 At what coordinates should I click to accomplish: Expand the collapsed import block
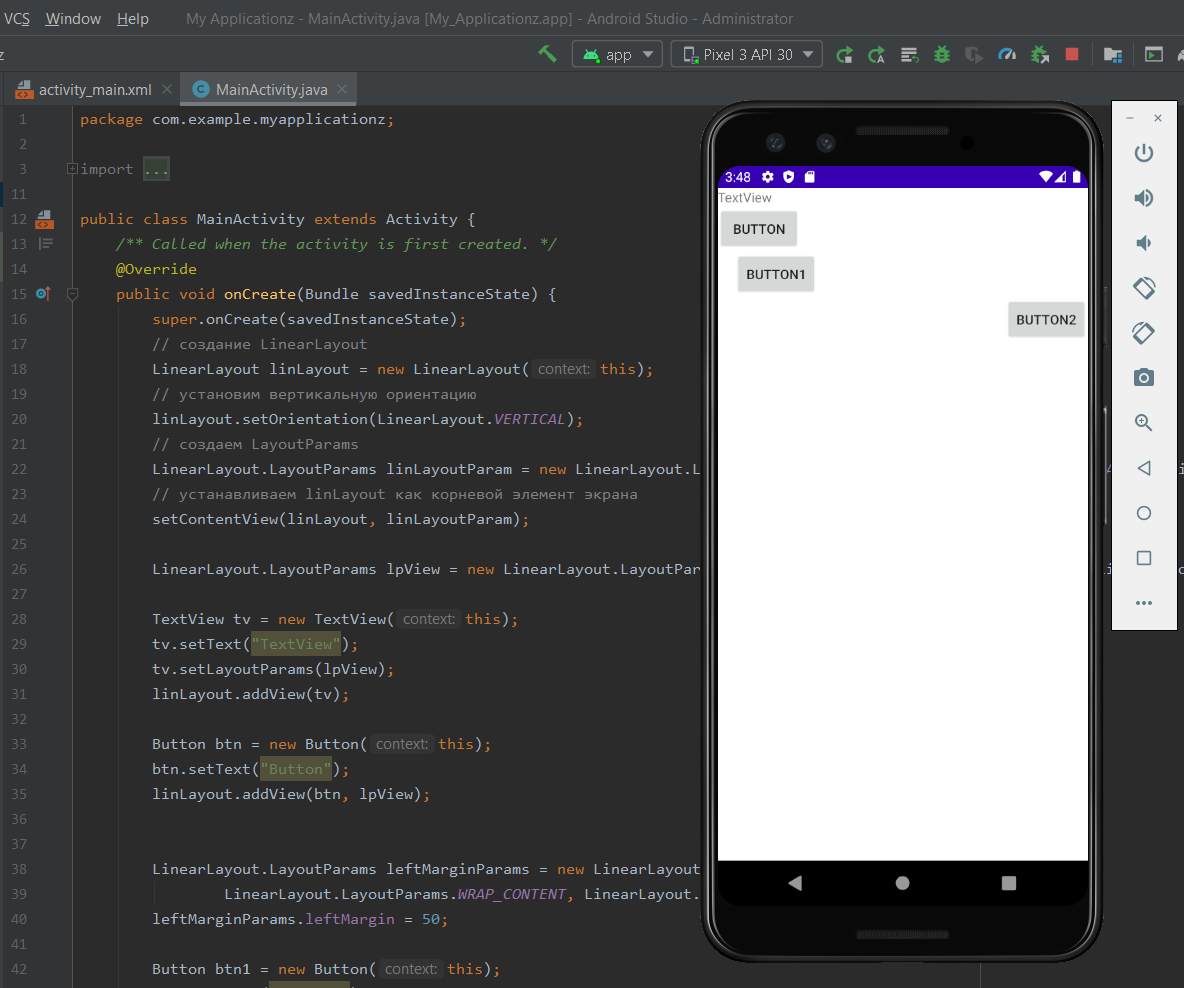(72, 169)
